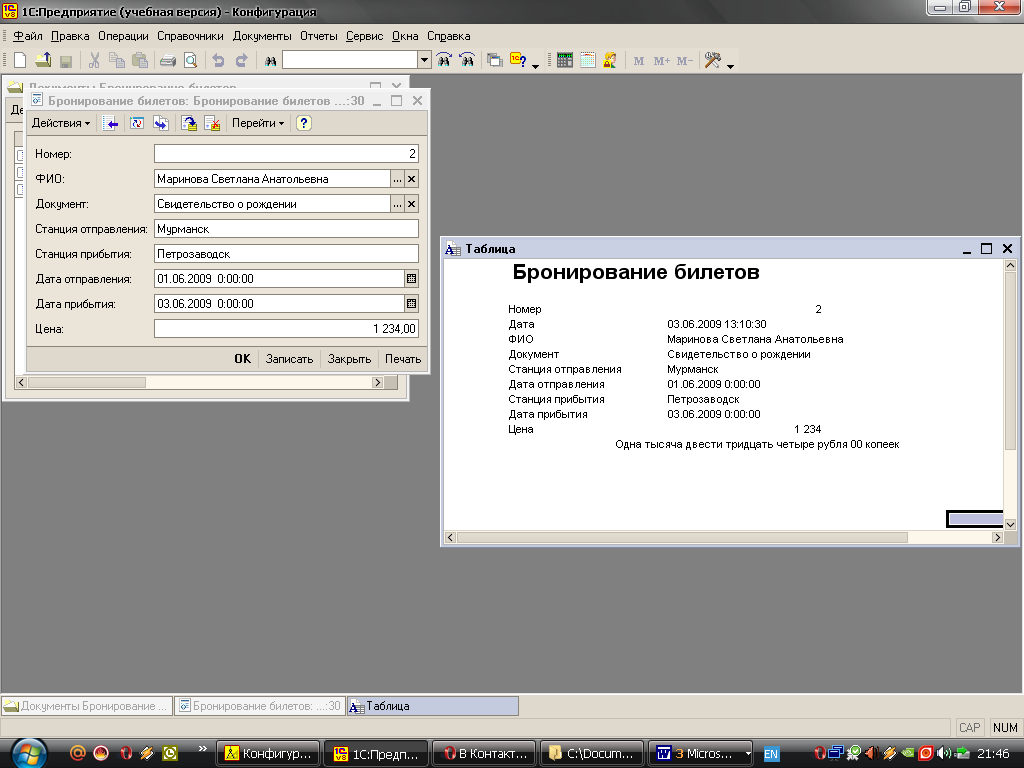Click the Записать button
Viewport: 1024px width, 768px height.
pyautogui.click(x=289, y=359)
